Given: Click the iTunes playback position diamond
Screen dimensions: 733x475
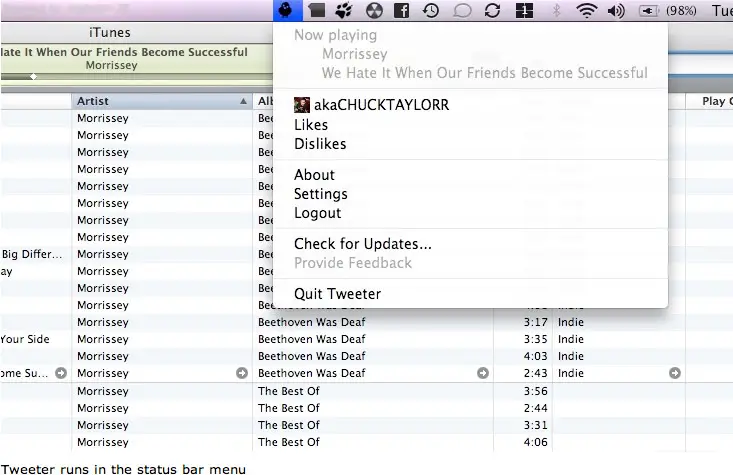Looking at the screenshot, I should pos(34,76).
